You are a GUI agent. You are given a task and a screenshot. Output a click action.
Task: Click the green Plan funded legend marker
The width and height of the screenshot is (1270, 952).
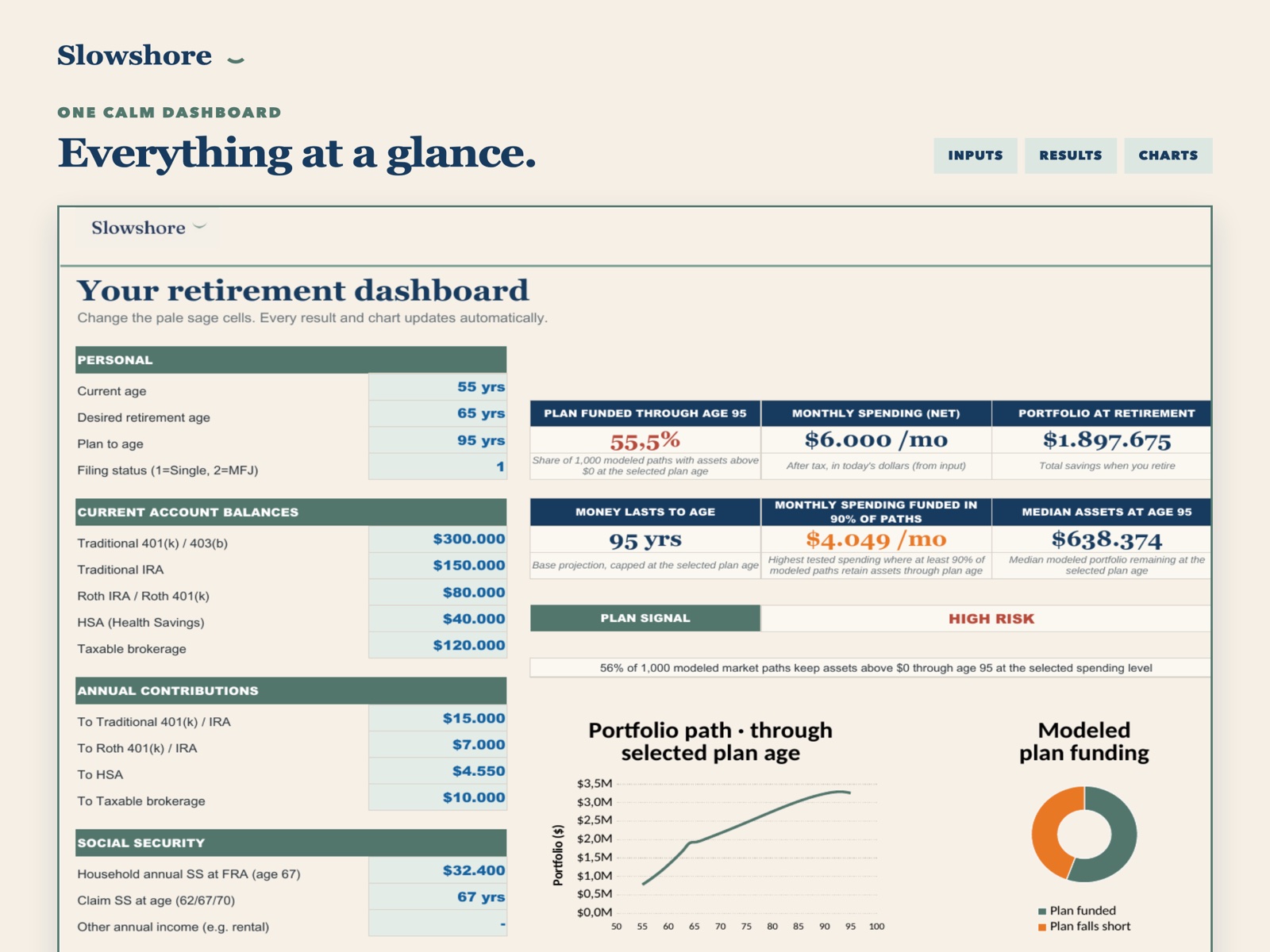click(x=1042, y=912)
